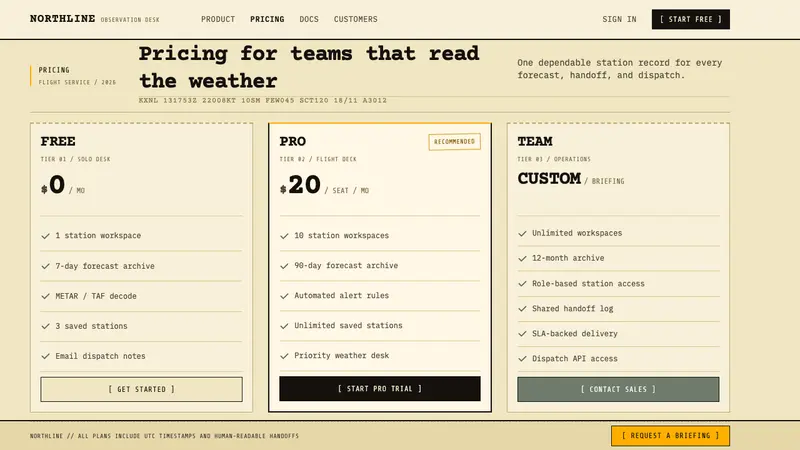Click the '$0 / MO' price
This screenshot has height=450, width=800.
pyautogui.click(x=63, y=185)
